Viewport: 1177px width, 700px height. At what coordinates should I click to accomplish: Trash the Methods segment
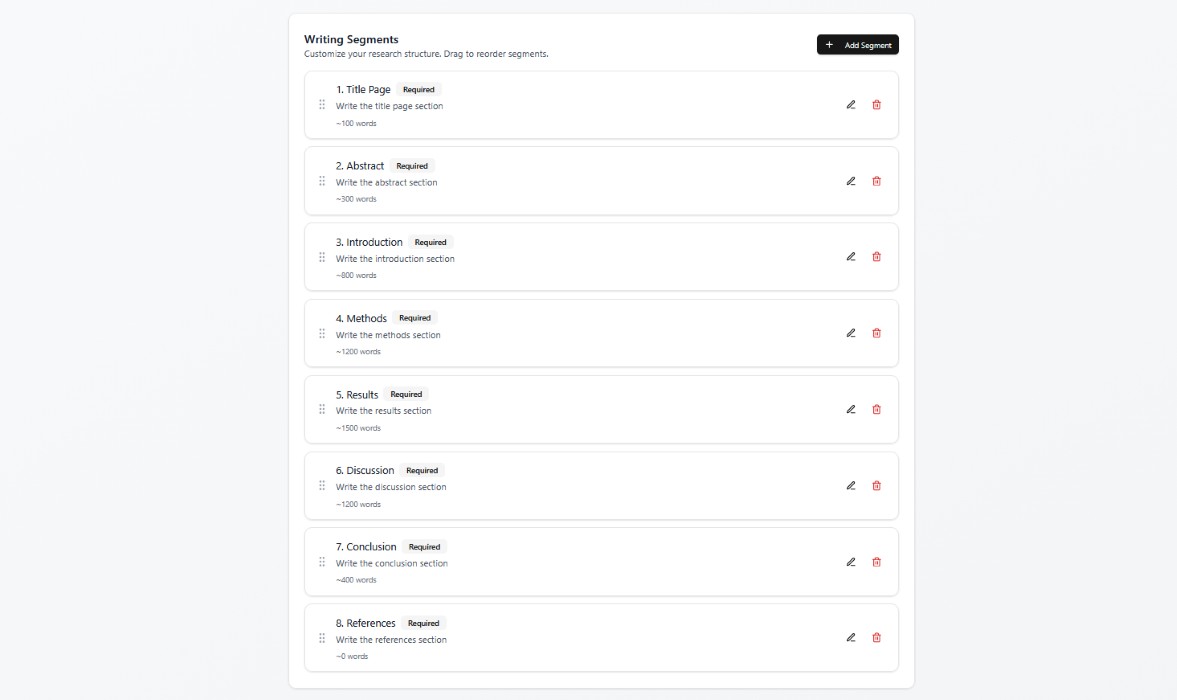(x=877, y=333)
